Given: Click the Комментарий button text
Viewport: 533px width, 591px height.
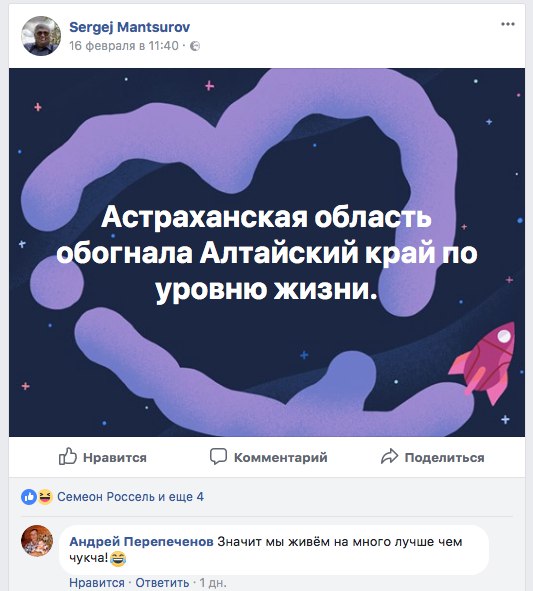Looking at the screenshot, I should [280, 457].
